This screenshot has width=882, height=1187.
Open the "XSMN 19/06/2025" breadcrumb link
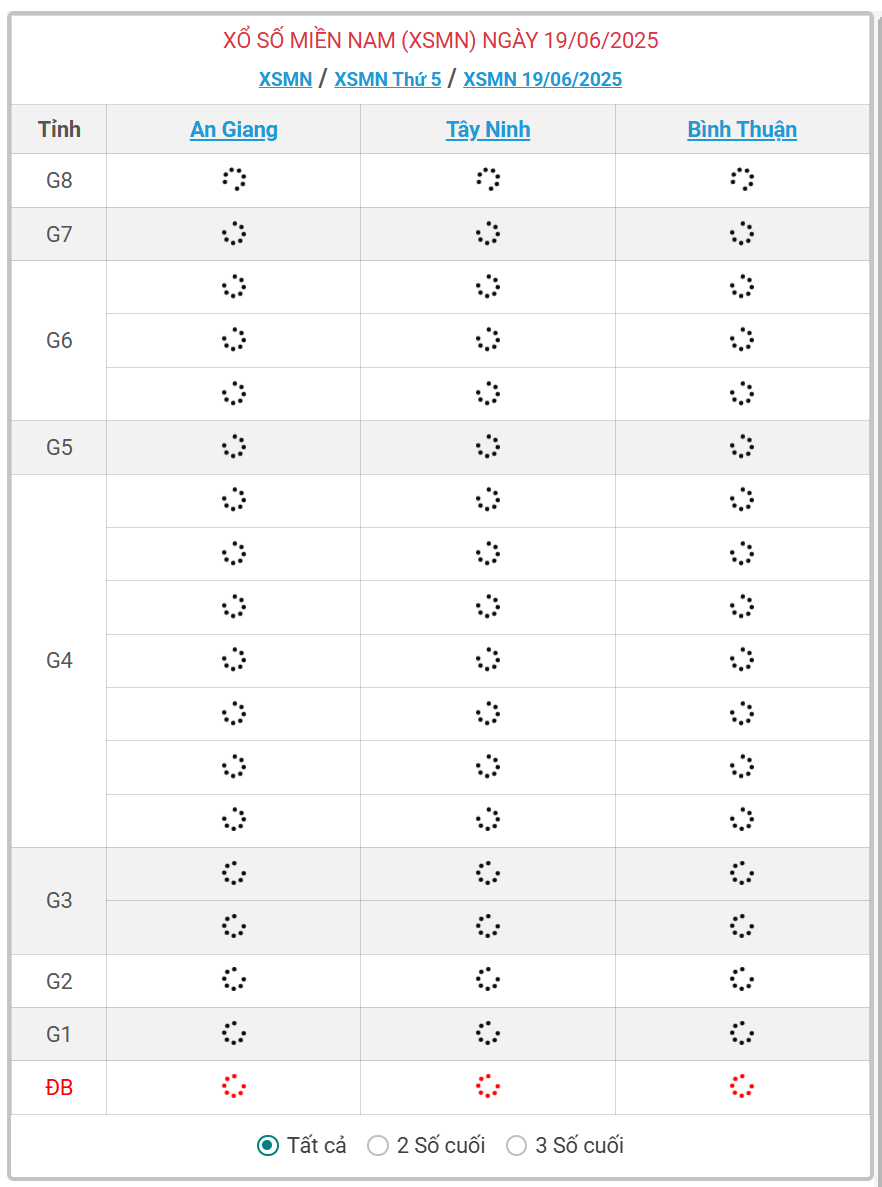pos(542,79)
